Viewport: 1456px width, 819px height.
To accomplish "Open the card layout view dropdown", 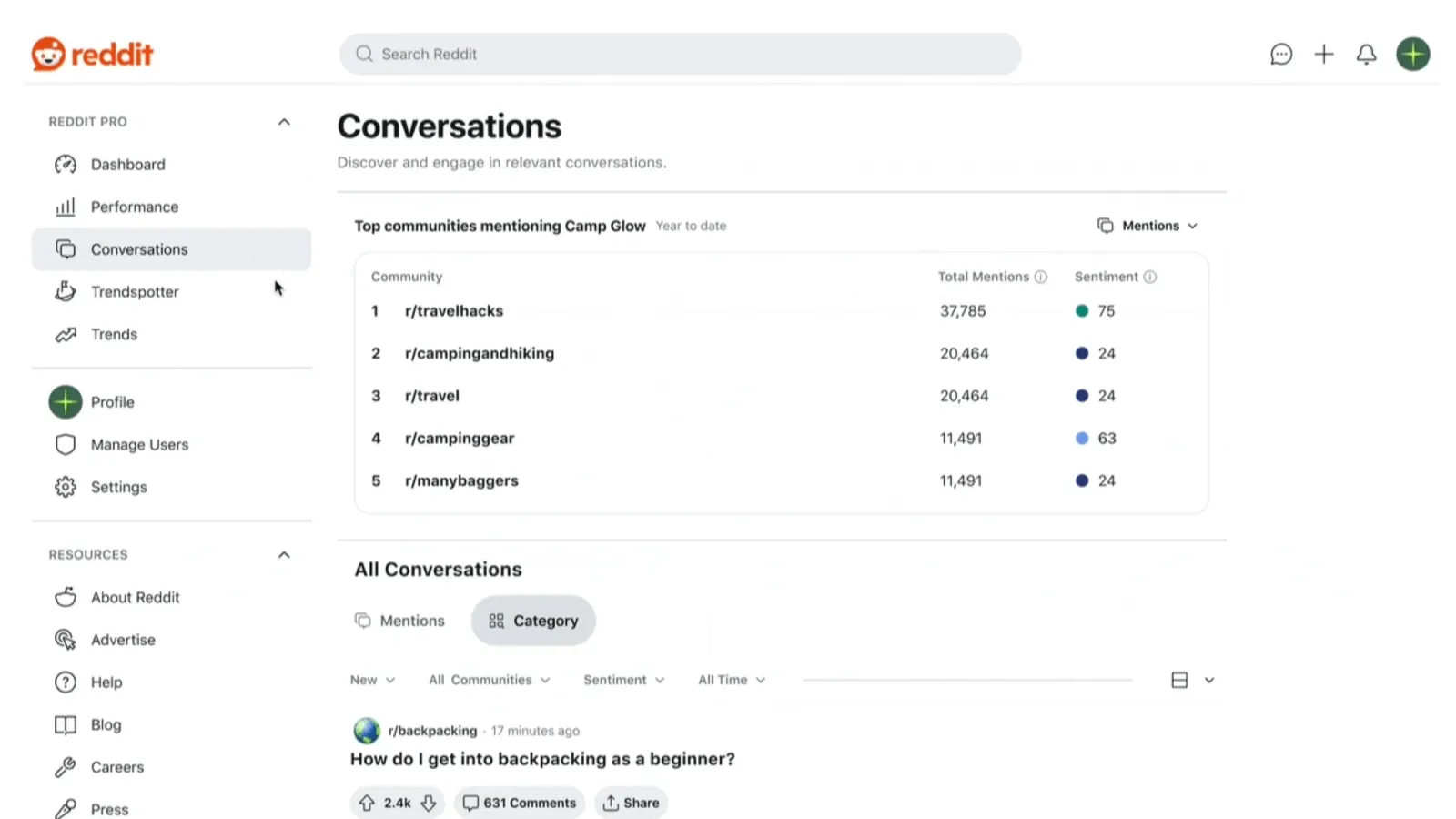I will tap(1192, 680).
